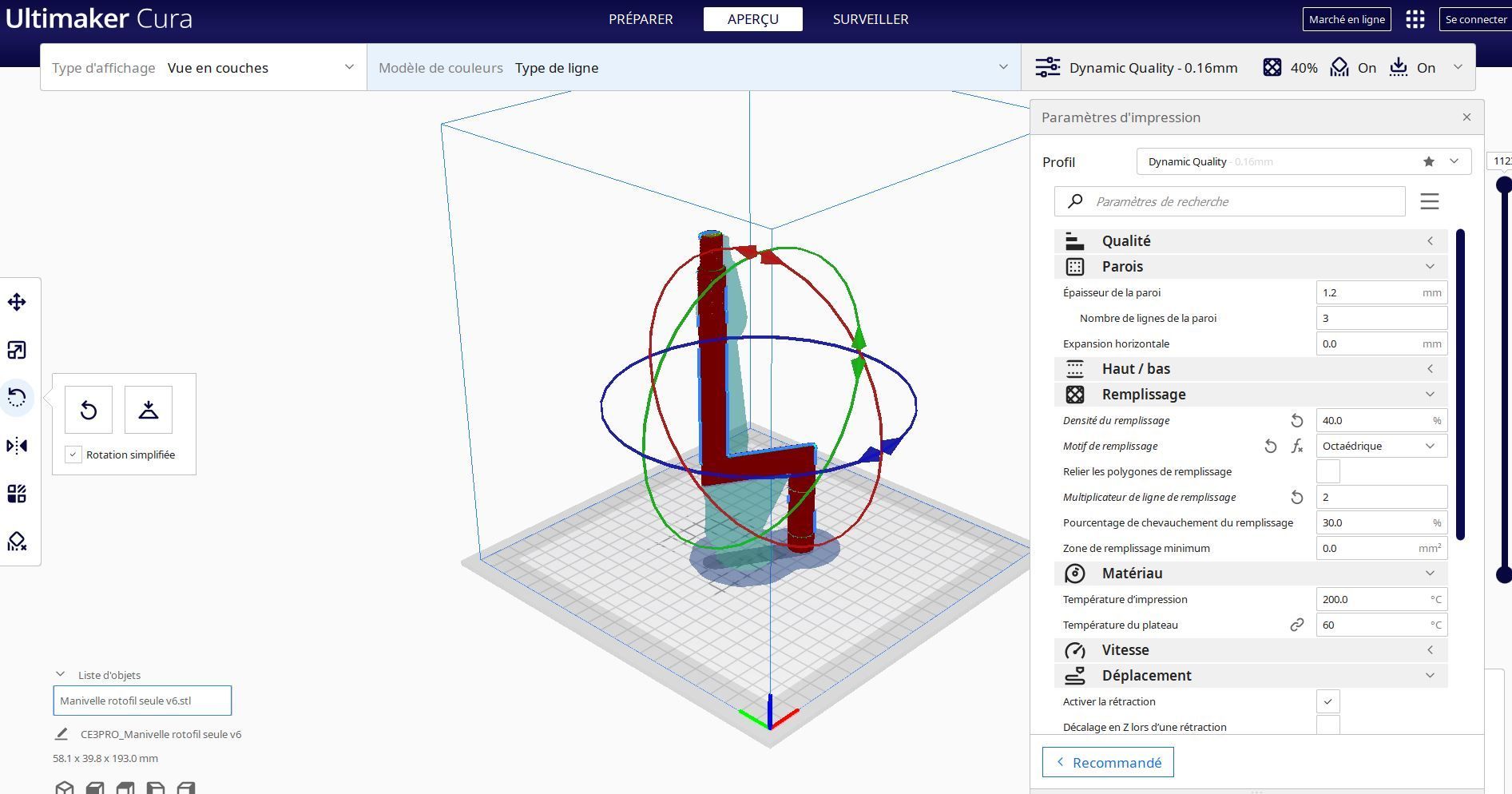Select the Scale tool in left toolbar
Screen dimensions: 1512x794
click(x=17, y=350)
